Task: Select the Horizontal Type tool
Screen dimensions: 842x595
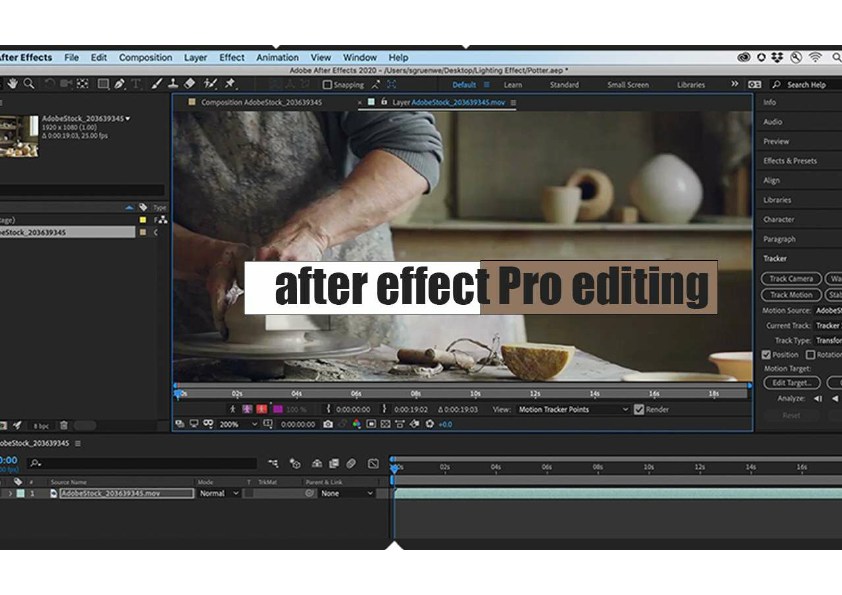Action: (x=136, y=84)
